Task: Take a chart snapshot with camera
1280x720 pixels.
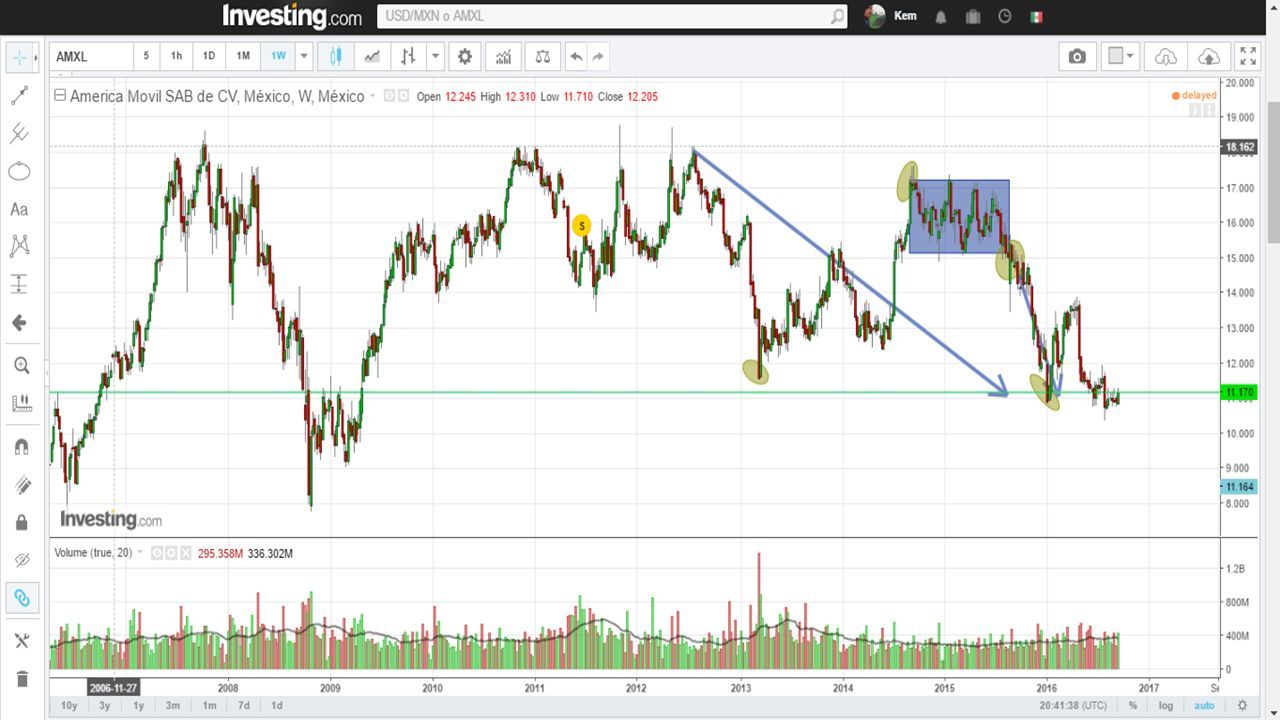Action: [x=1077, y=57]
